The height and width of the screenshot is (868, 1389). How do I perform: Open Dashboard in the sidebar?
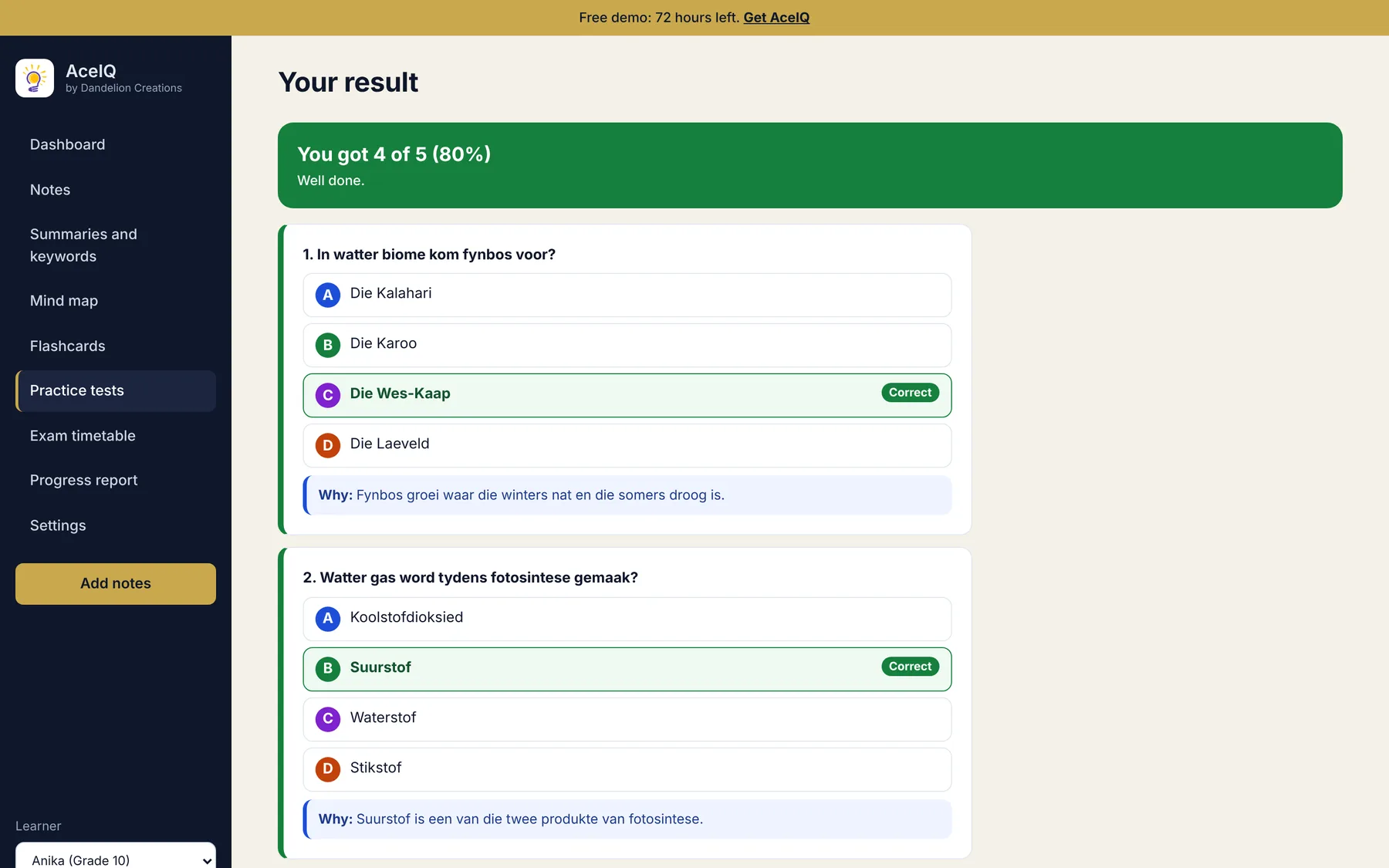pos(116,144)
